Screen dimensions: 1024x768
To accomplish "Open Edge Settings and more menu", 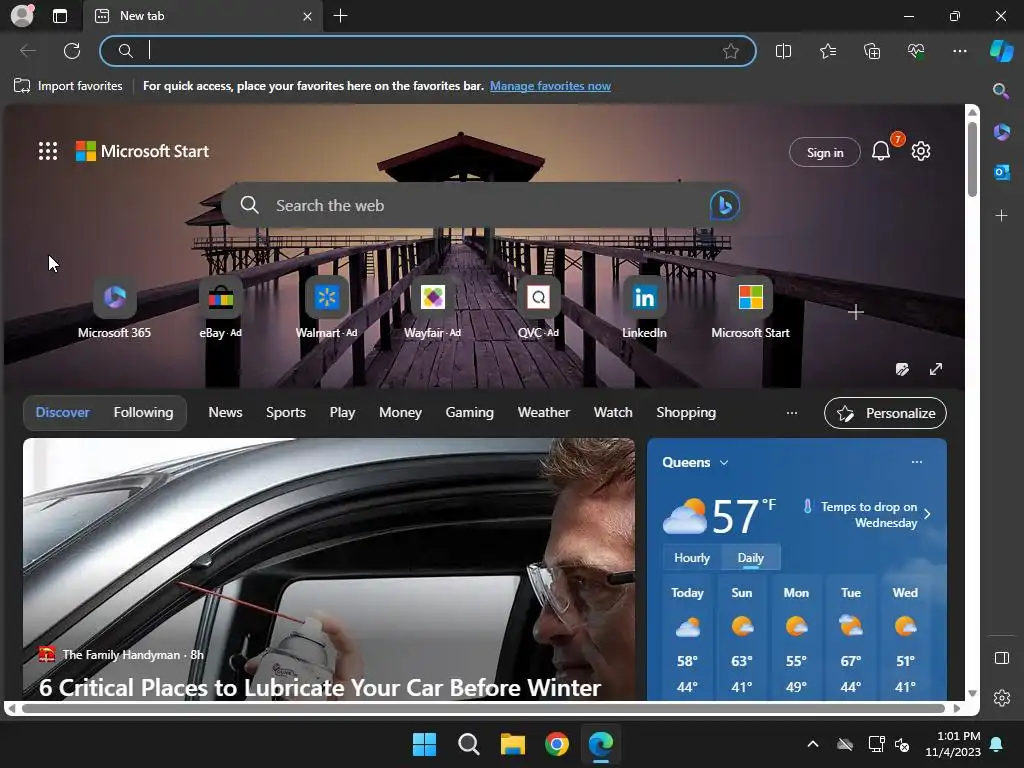I will (x=959, y=51).
